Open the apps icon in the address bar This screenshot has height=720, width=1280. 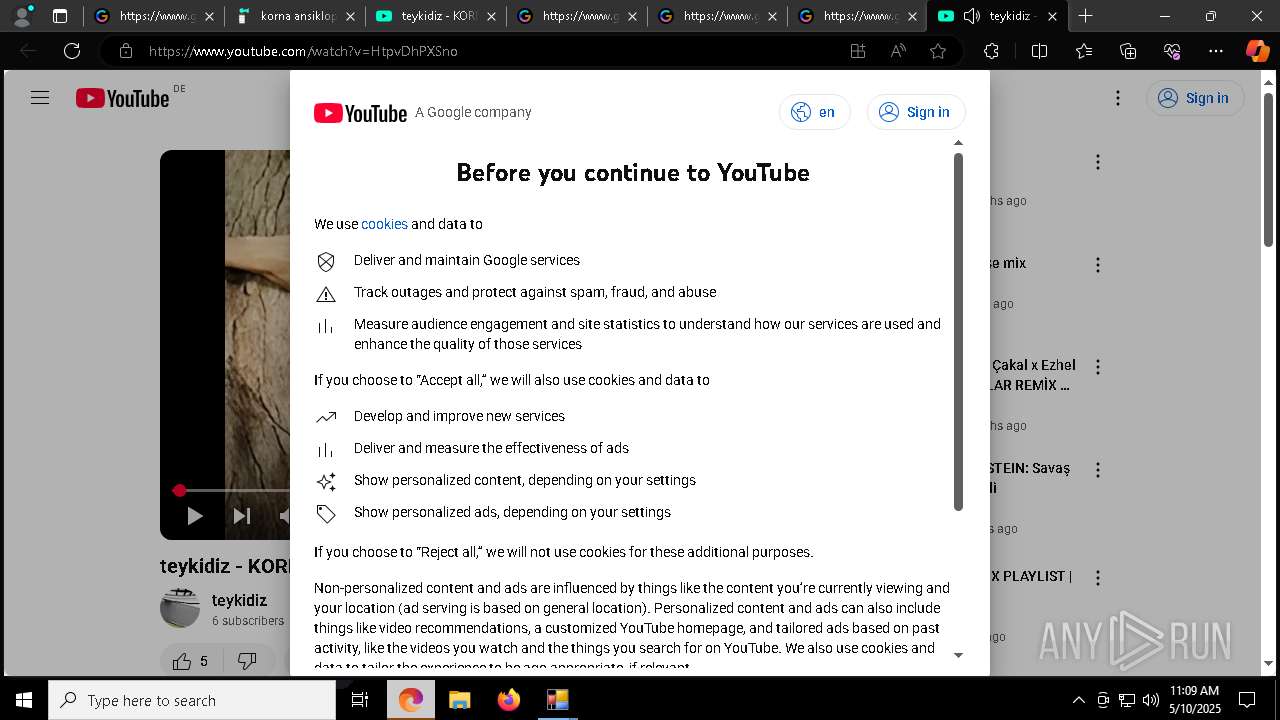click(858, 51)
